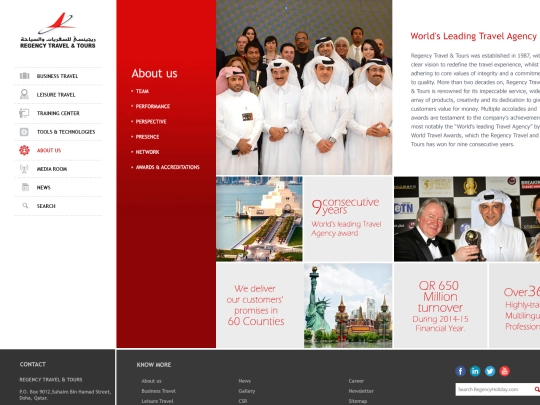This screenshot has width=540, height=405.
Task: Click footer Gallery link
Action: 247,391
